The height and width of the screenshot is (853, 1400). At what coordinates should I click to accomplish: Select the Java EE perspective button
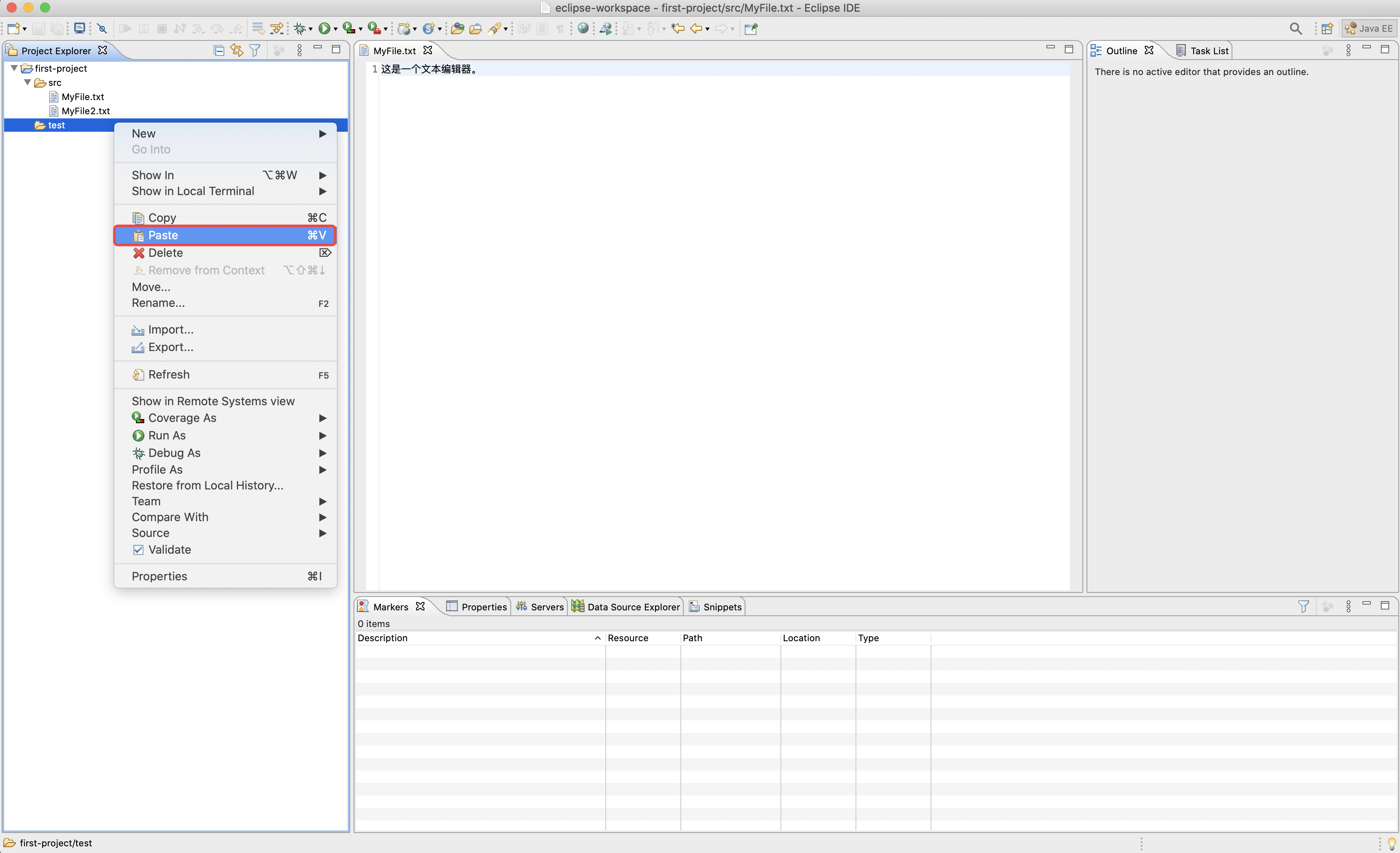[1369, 28]
